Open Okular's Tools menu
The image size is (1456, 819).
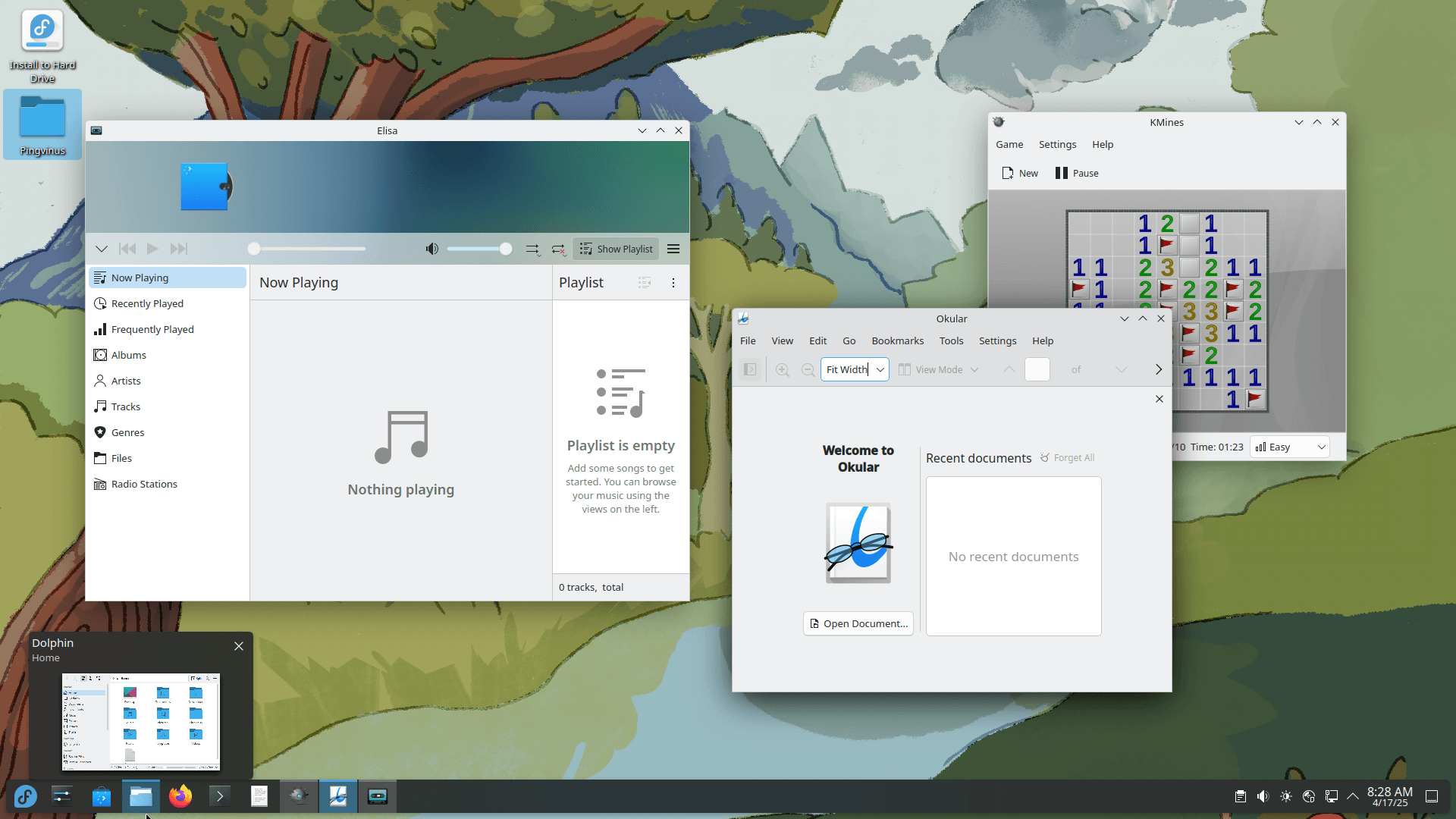click(951, 340)
